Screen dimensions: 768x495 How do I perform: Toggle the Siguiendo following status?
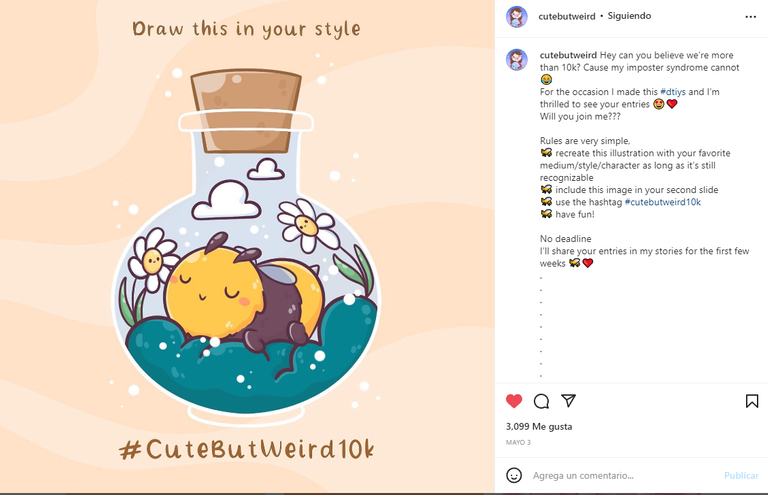629,16
